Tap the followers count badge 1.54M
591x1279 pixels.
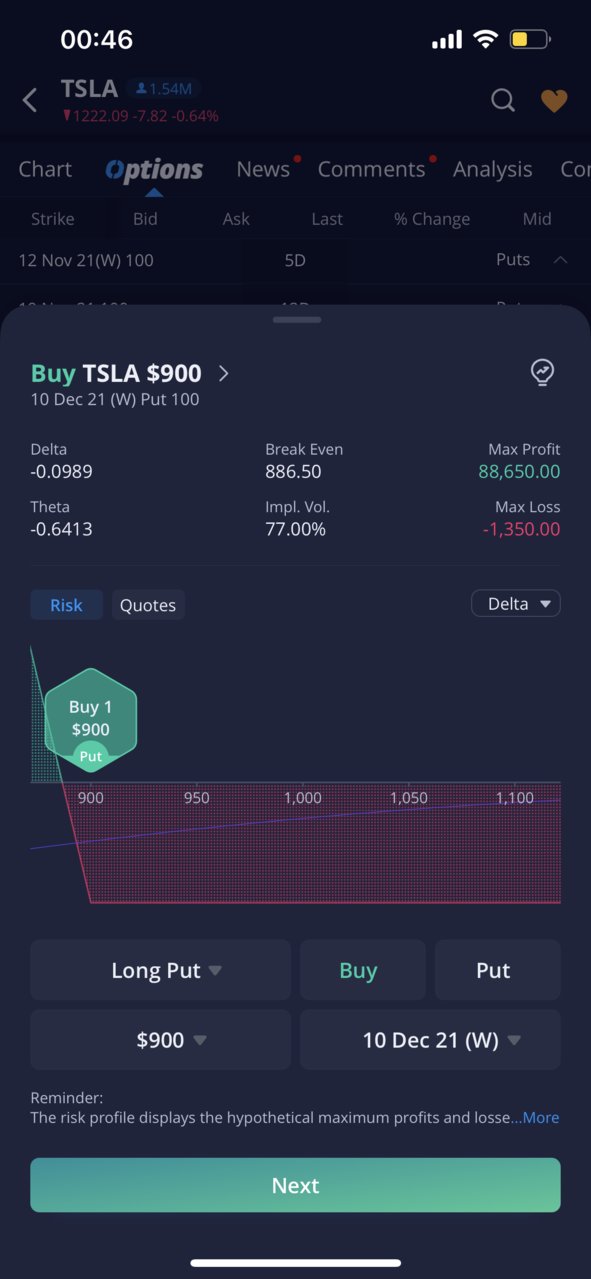(165, 89)
